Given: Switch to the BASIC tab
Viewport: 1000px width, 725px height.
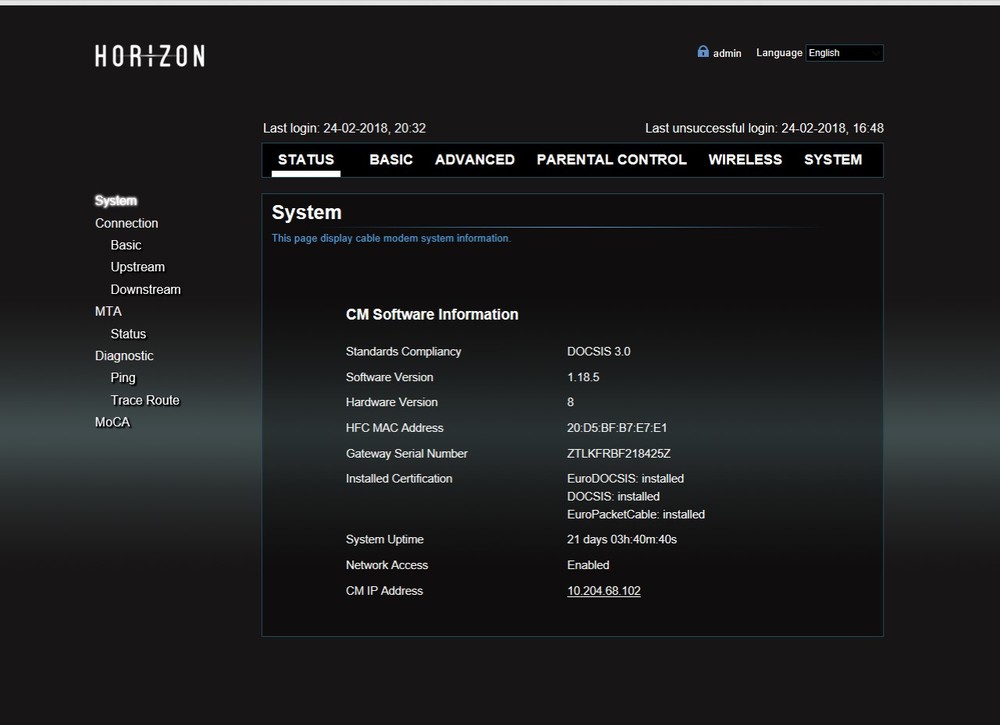Looking at the screenshot, I should coord(391,160).
